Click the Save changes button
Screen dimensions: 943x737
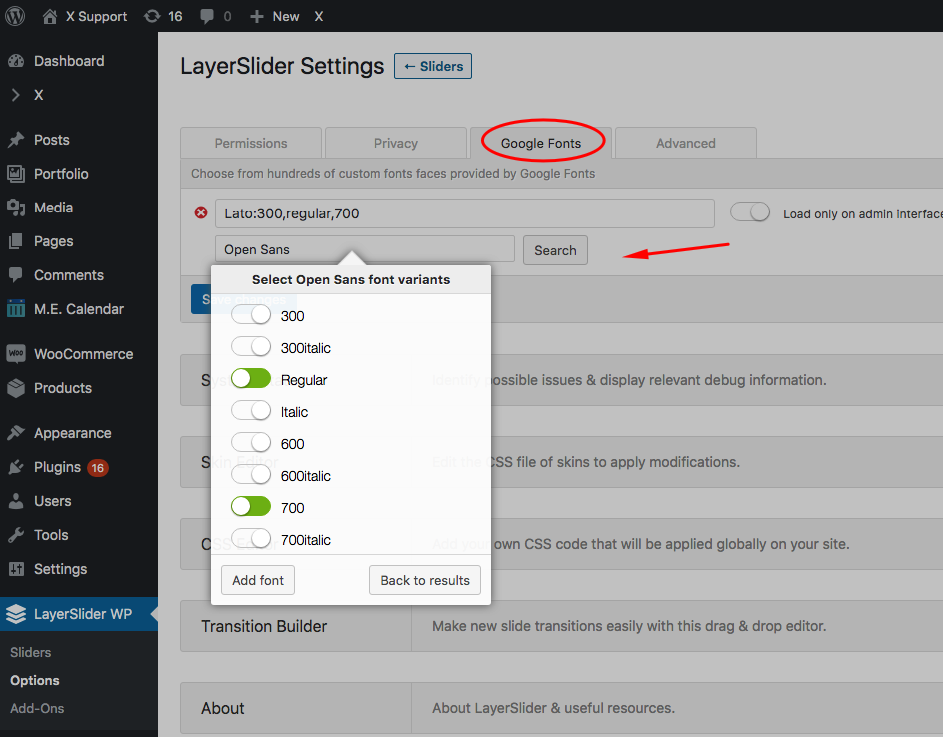pos(244,299)
